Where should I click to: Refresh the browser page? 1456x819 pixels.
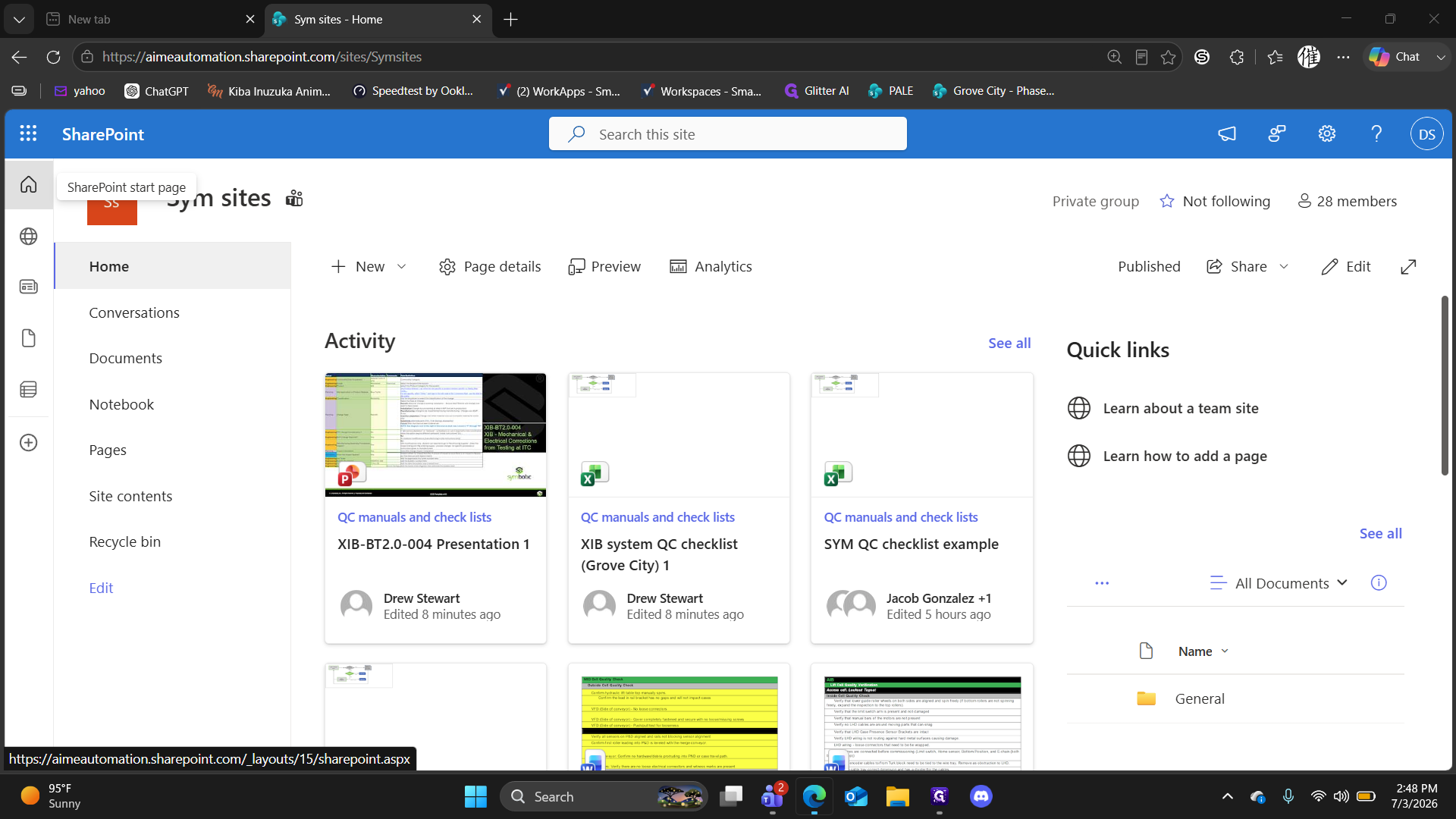click(x=53, y=57)
